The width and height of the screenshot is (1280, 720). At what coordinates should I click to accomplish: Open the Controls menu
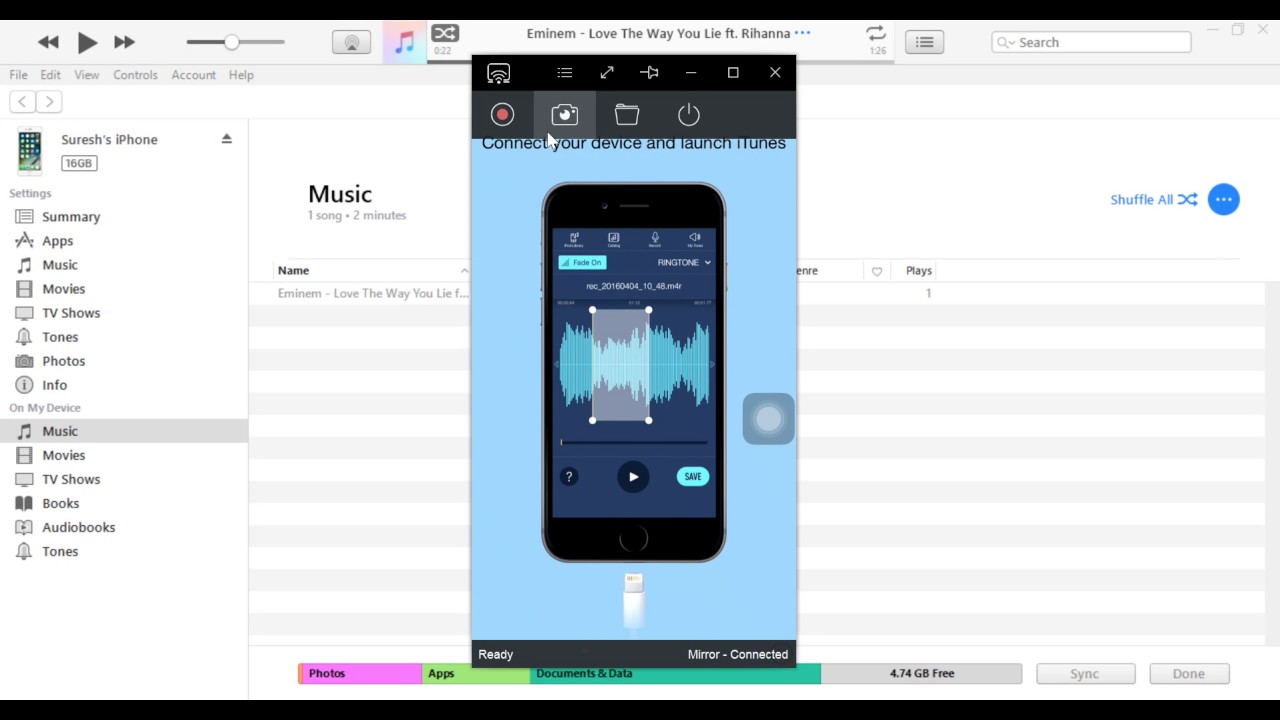point(135,75)
